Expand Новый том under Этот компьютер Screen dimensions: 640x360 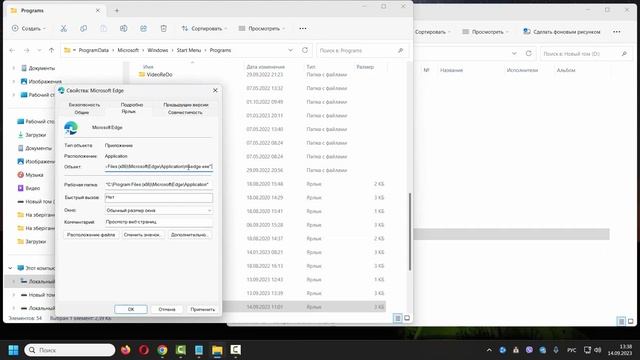click(13, 295)
